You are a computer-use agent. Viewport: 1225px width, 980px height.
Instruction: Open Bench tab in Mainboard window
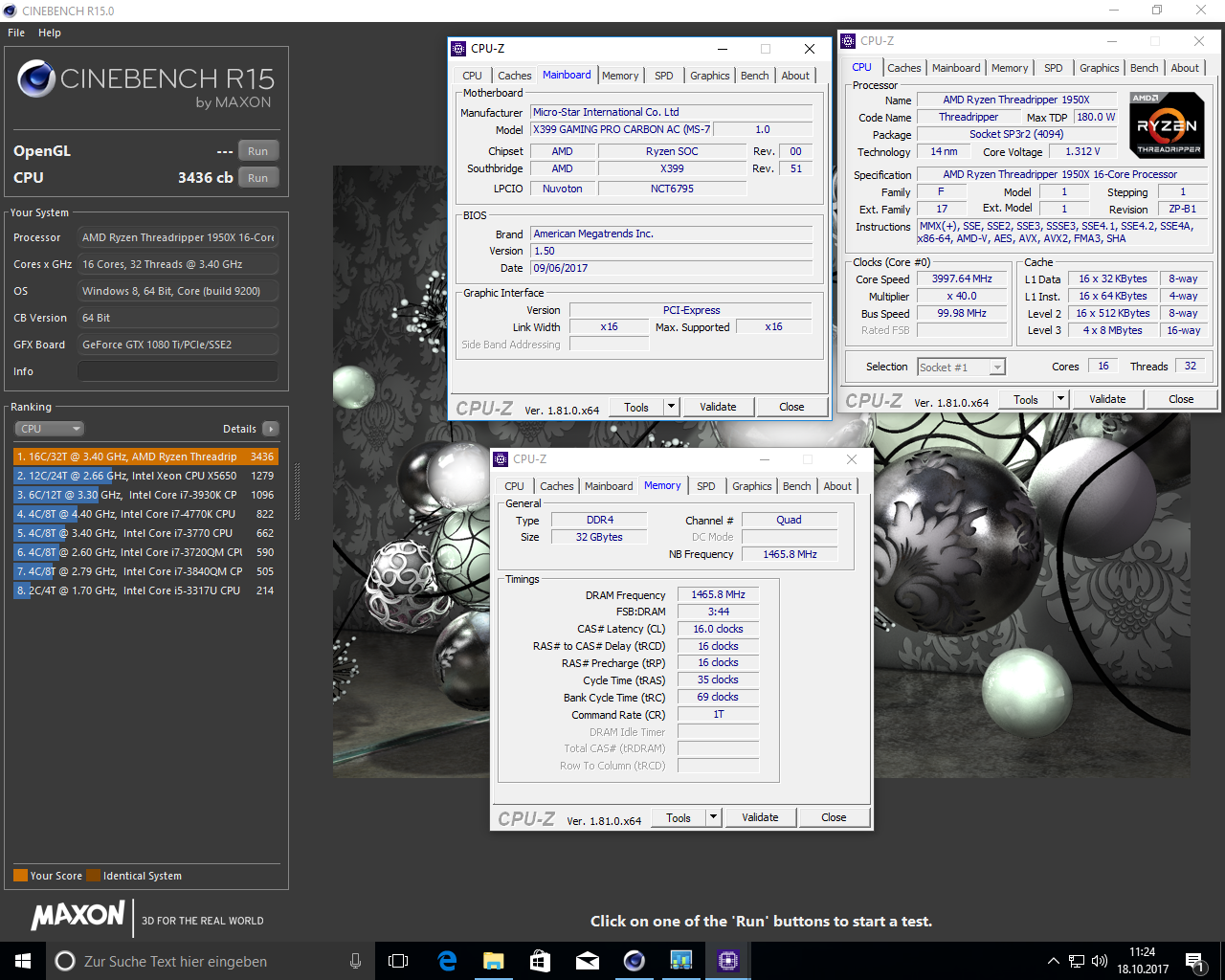point(755,76)
